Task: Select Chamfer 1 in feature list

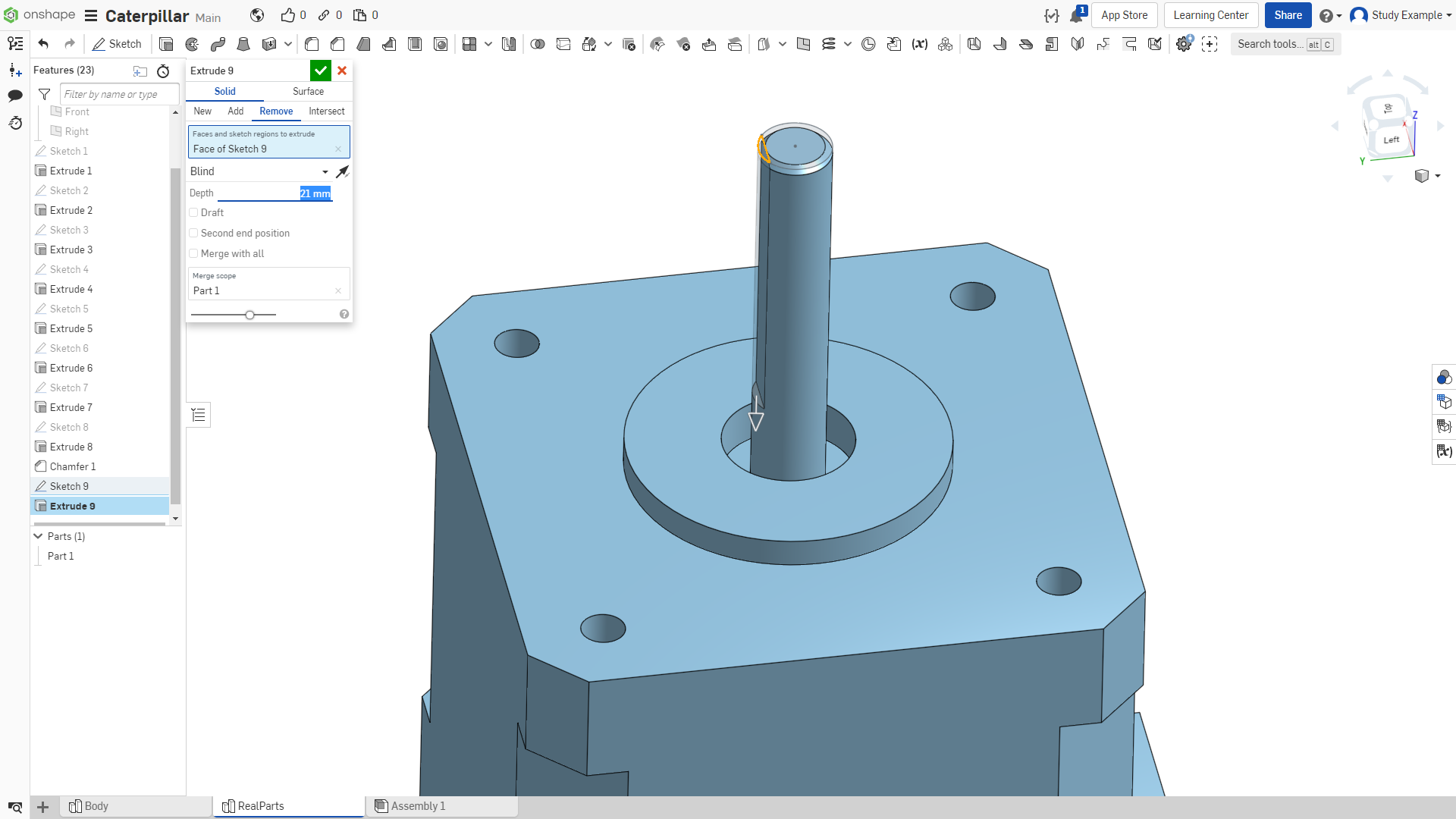Action: click(100, 466)
